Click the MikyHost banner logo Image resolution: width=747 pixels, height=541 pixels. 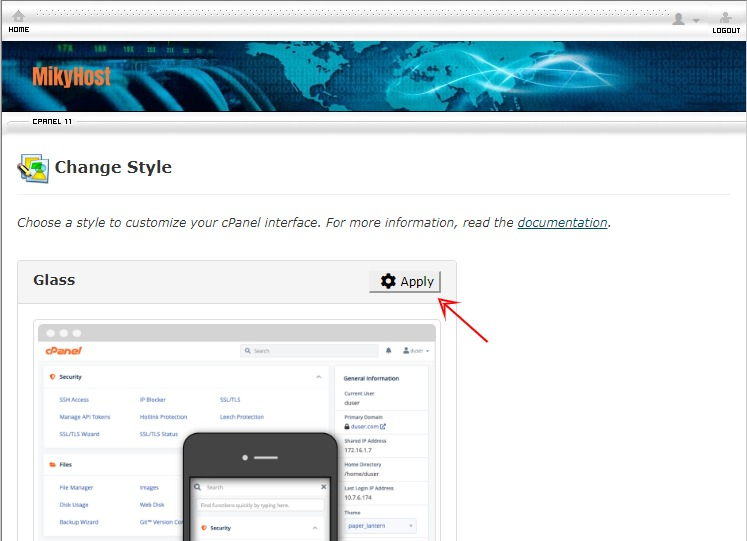(x=71, y=76)
